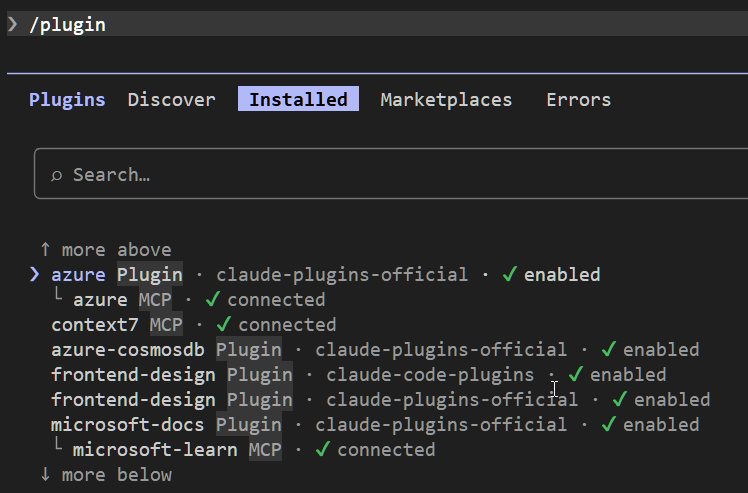
Task: Select the azure-cosmosdb Plugin row
Action: point(375,350)
